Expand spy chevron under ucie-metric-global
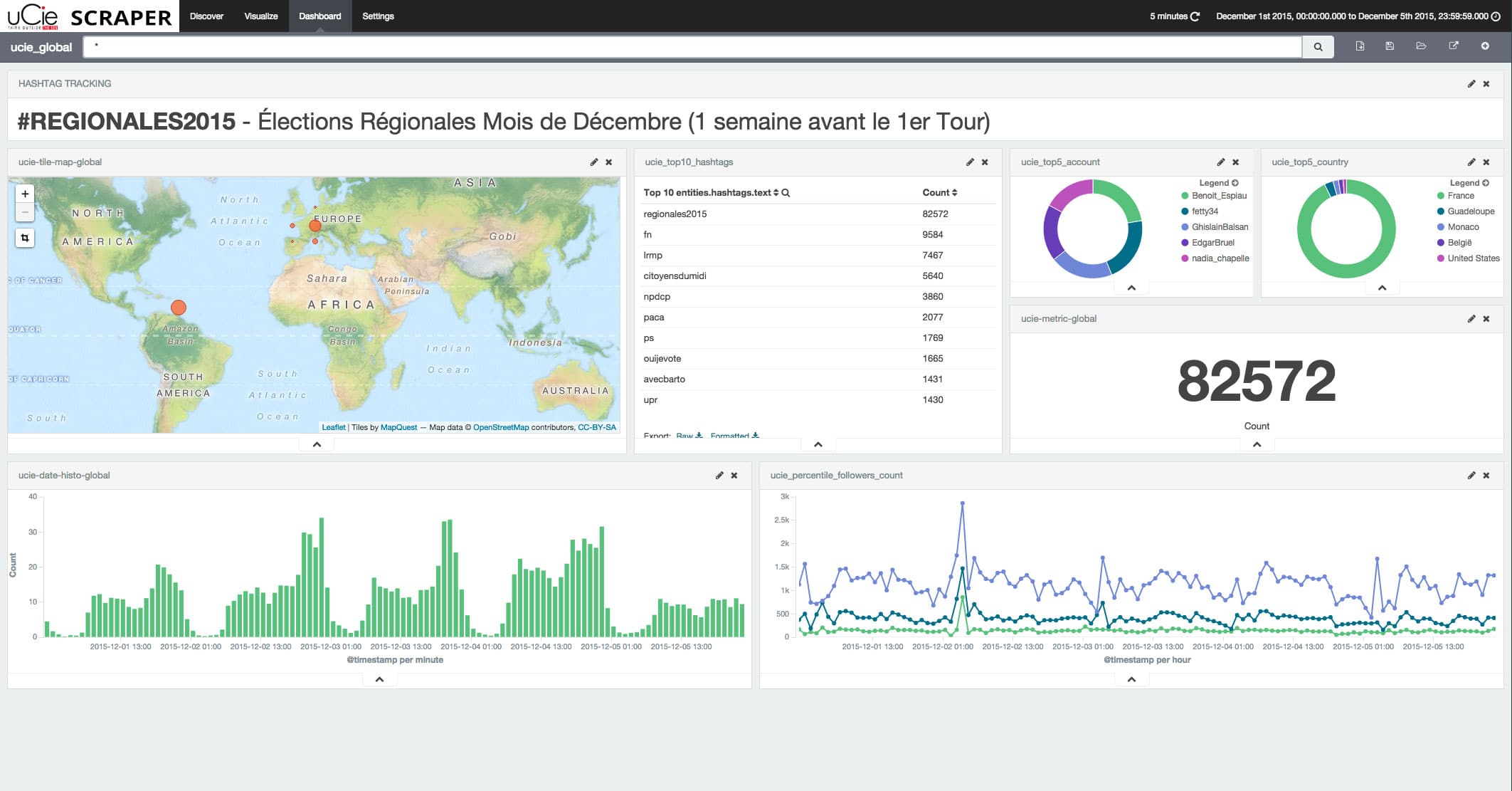Image resolution: width=1512 pixels, height=791 pixels. click(x=1257, y=444)
